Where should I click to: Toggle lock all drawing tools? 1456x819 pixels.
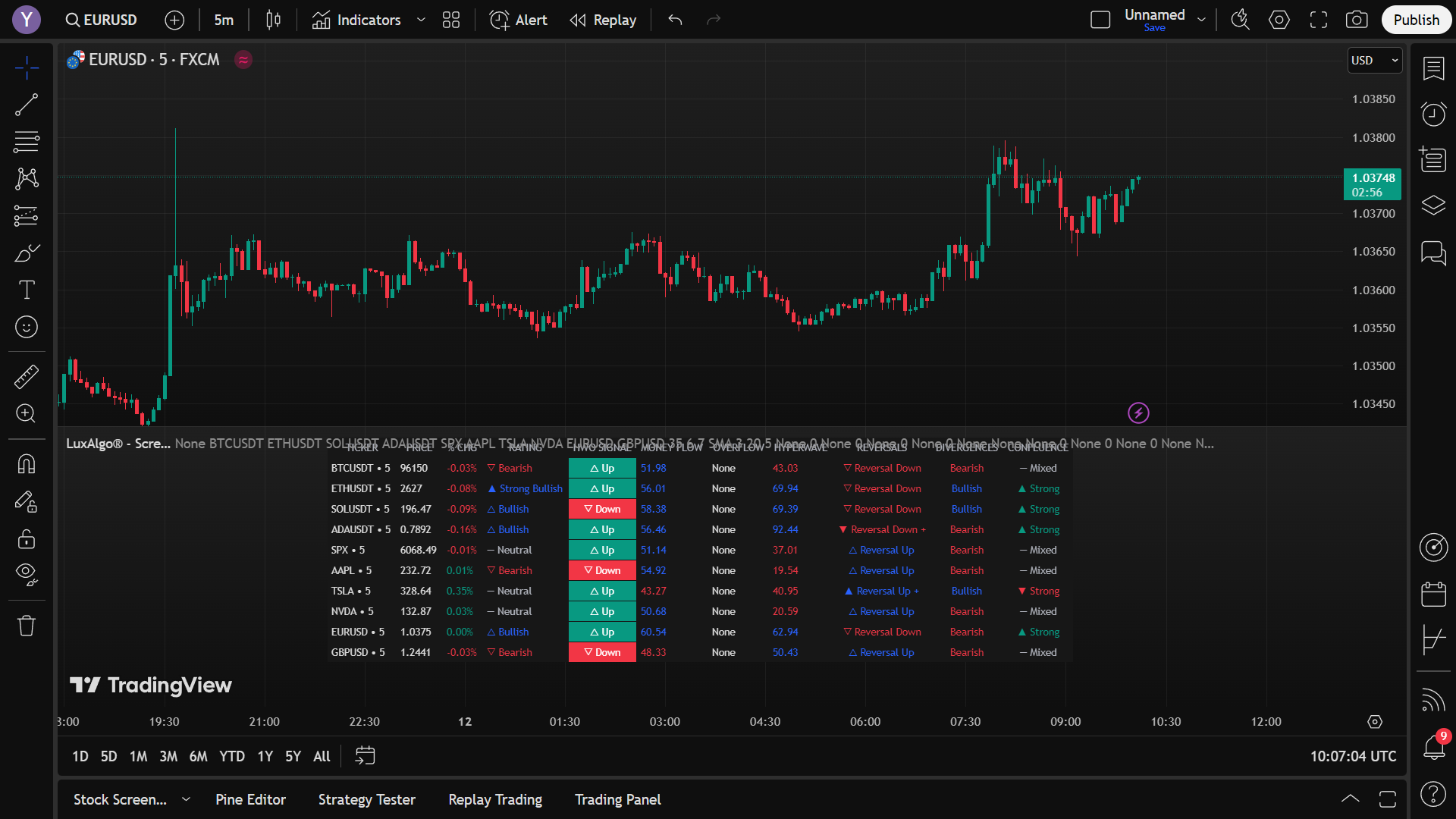pos(27,538)
